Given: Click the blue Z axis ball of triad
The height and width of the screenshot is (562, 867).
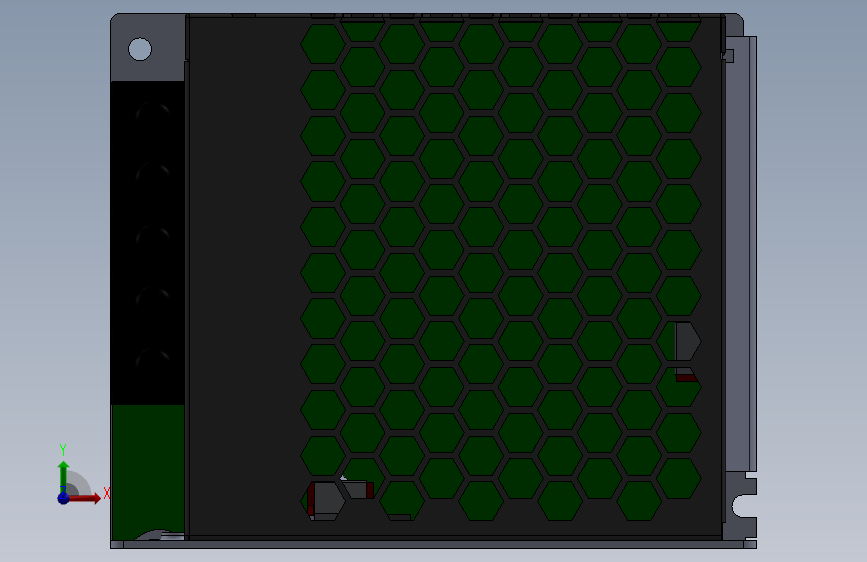Looking at the screenshot, I should (x=63, y=498).
